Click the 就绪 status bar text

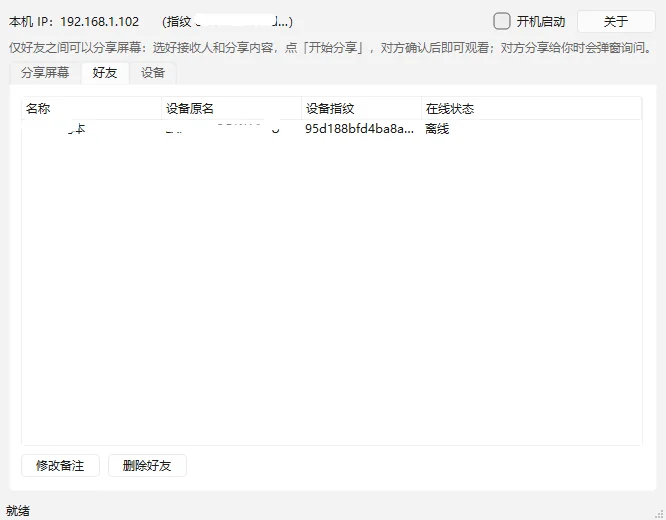[18, 511]
